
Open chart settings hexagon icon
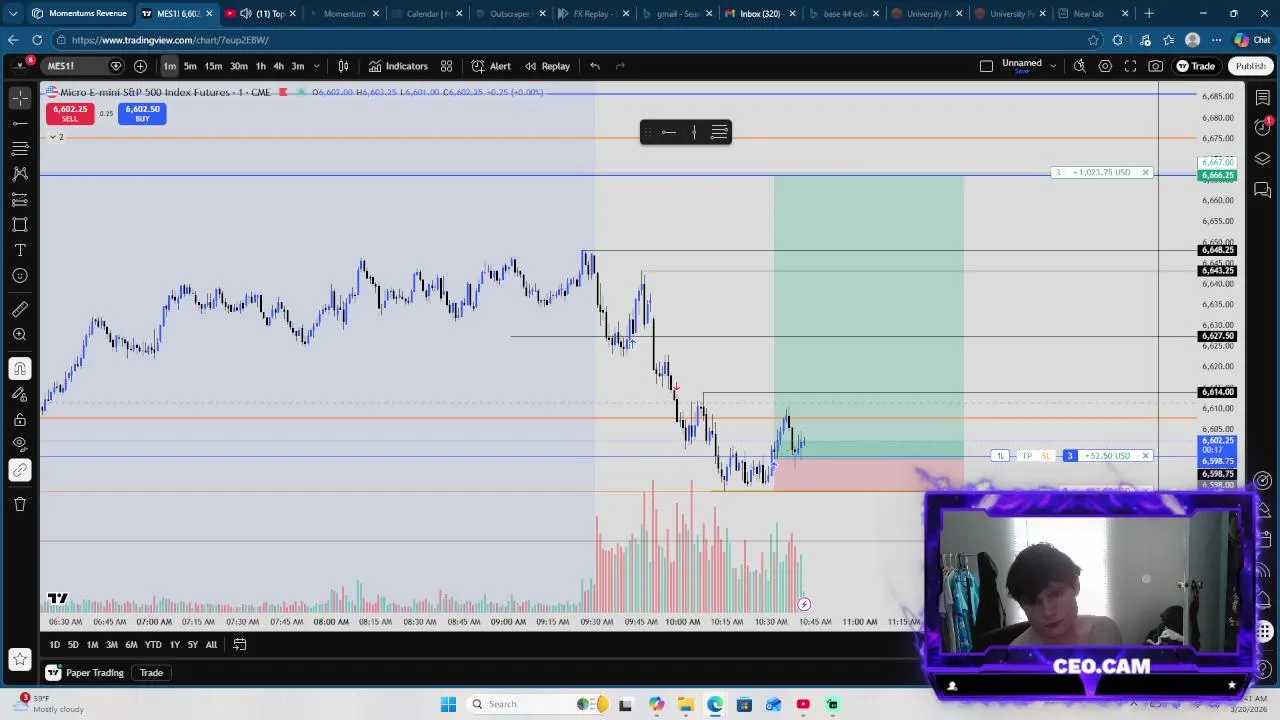click(x=1105, y=66)
